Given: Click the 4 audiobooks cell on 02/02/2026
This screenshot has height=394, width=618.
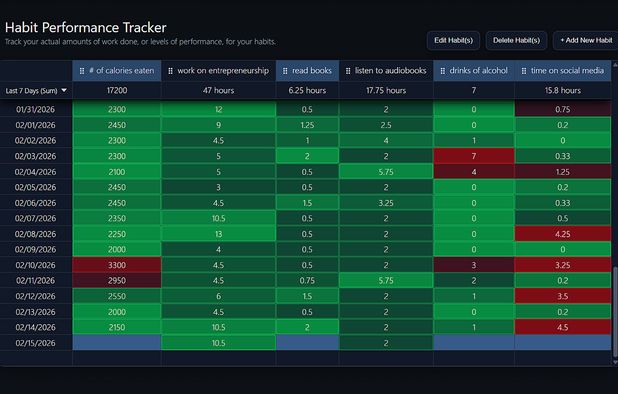Looking at the screenshot, I should click(x=386, y=141).
